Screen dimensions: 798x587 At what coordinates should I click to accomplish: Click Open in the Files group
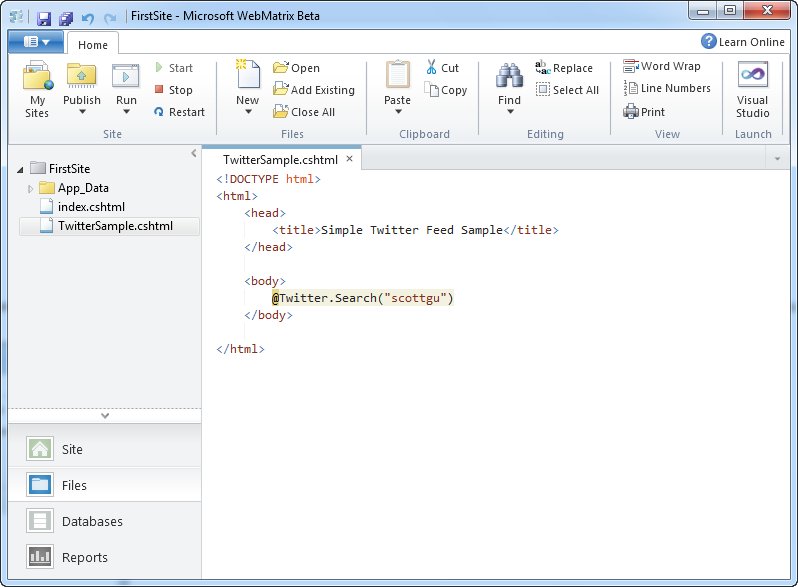click(x=296, y=68)
